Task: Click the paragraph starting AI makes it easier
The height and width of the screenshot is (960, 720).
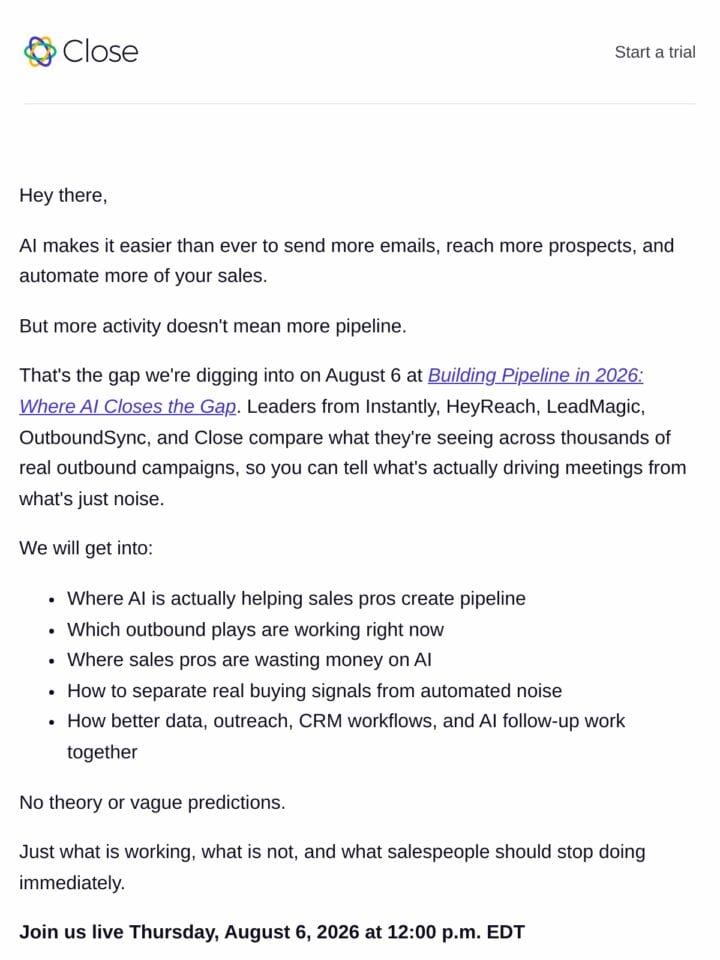Action: click(347, 261)
